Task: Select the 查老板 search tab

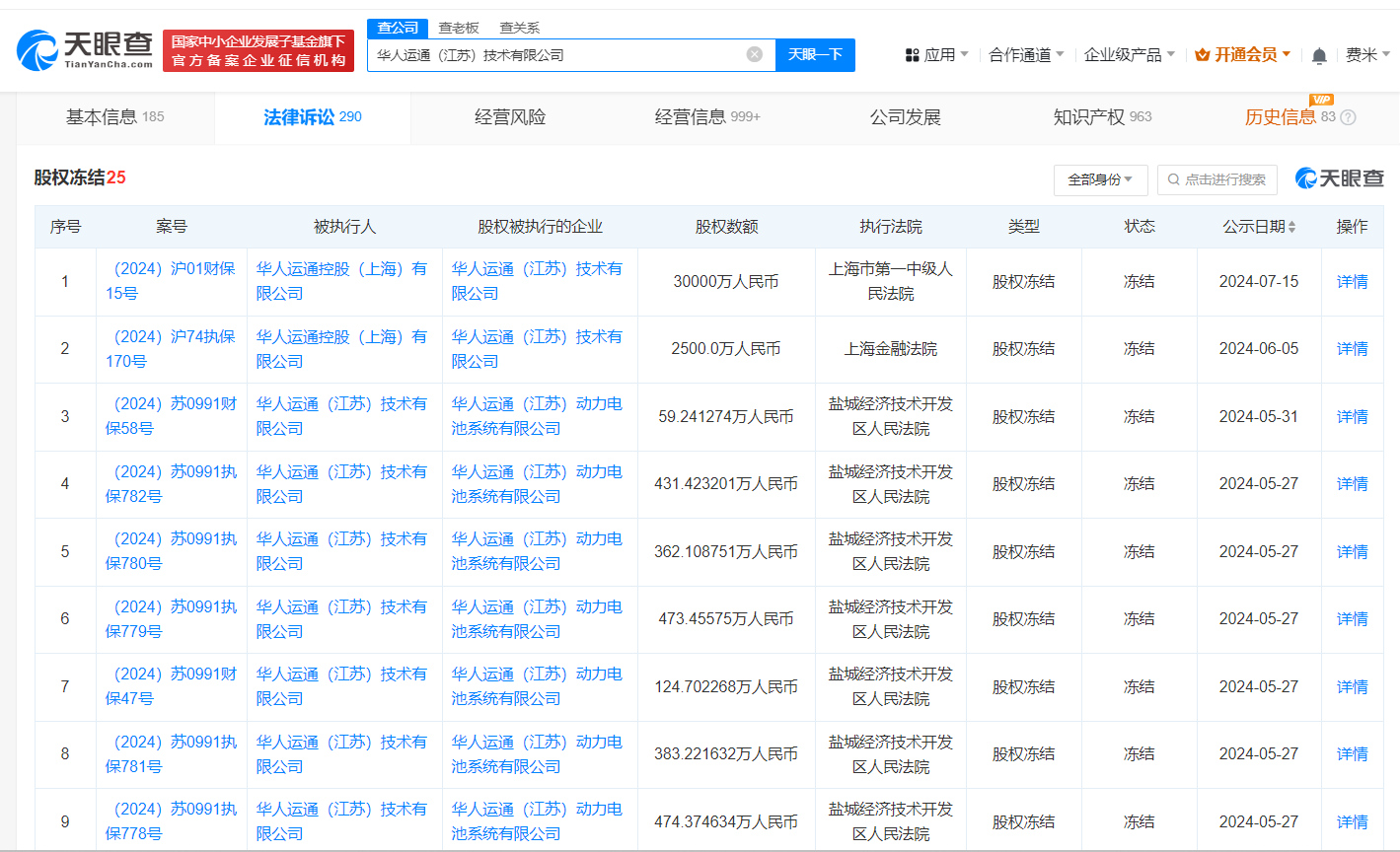Action: pyautogui.click(x=459, y=28)
